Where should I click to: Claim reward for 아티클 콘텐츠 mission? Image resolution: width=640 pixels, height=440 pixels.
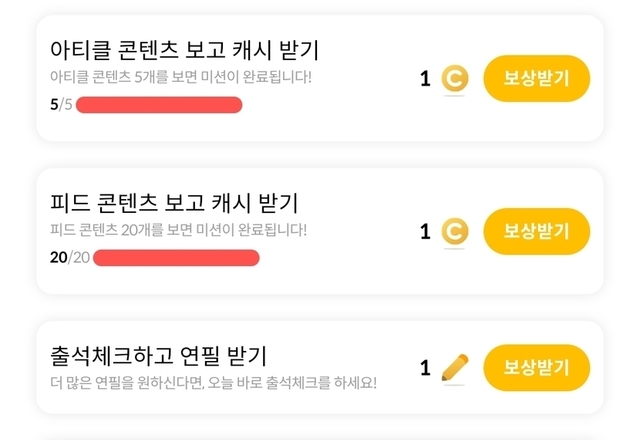536,78
